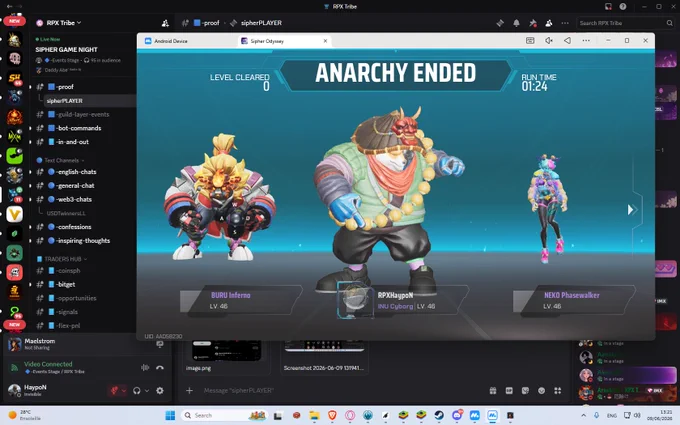Select the BURU Inferno character card
The image size is (680, 425).
click(241, 300)
